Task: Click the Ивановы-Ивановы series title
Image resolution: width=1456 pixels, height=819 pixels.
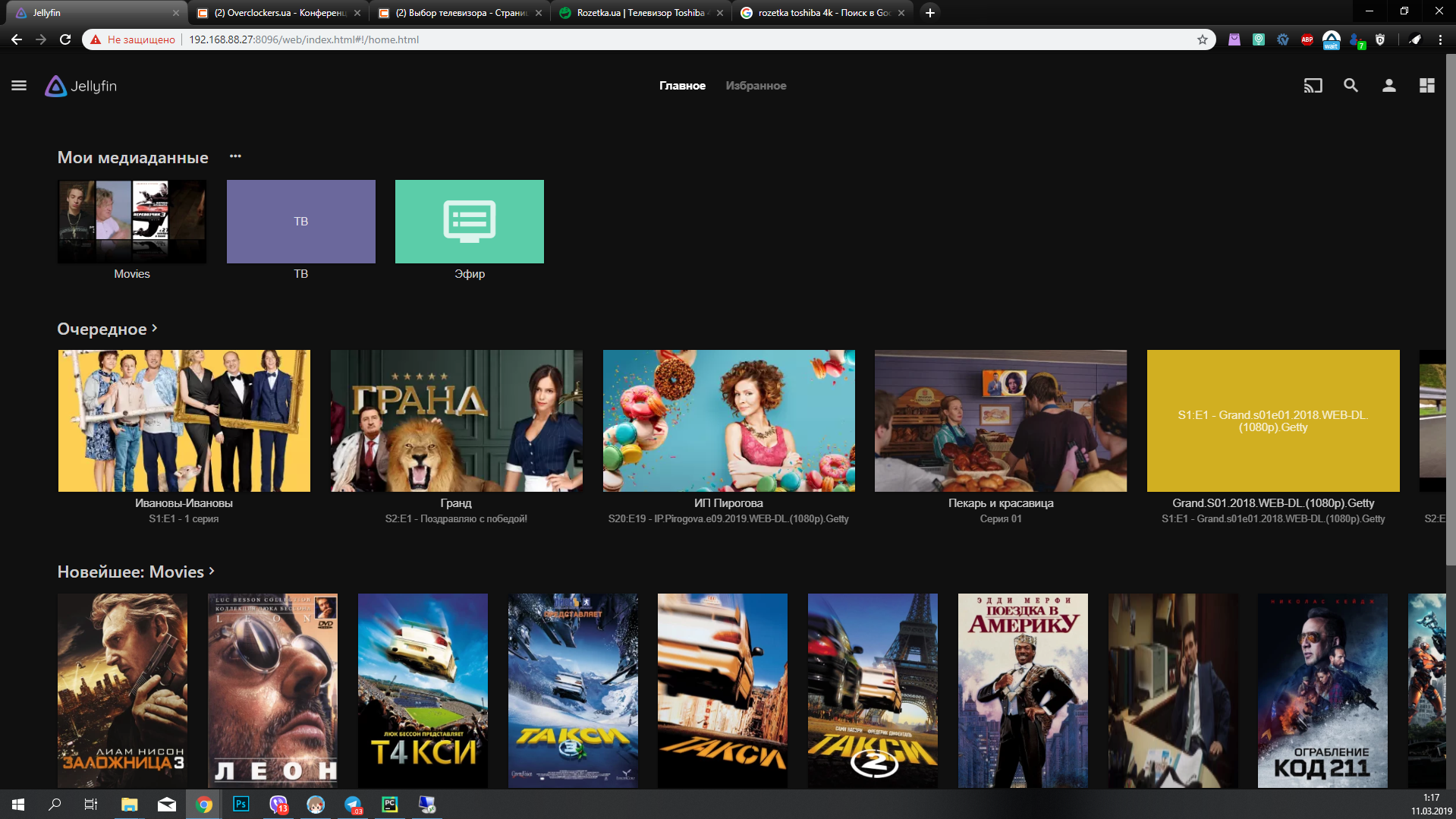Action: coord(184,503)
